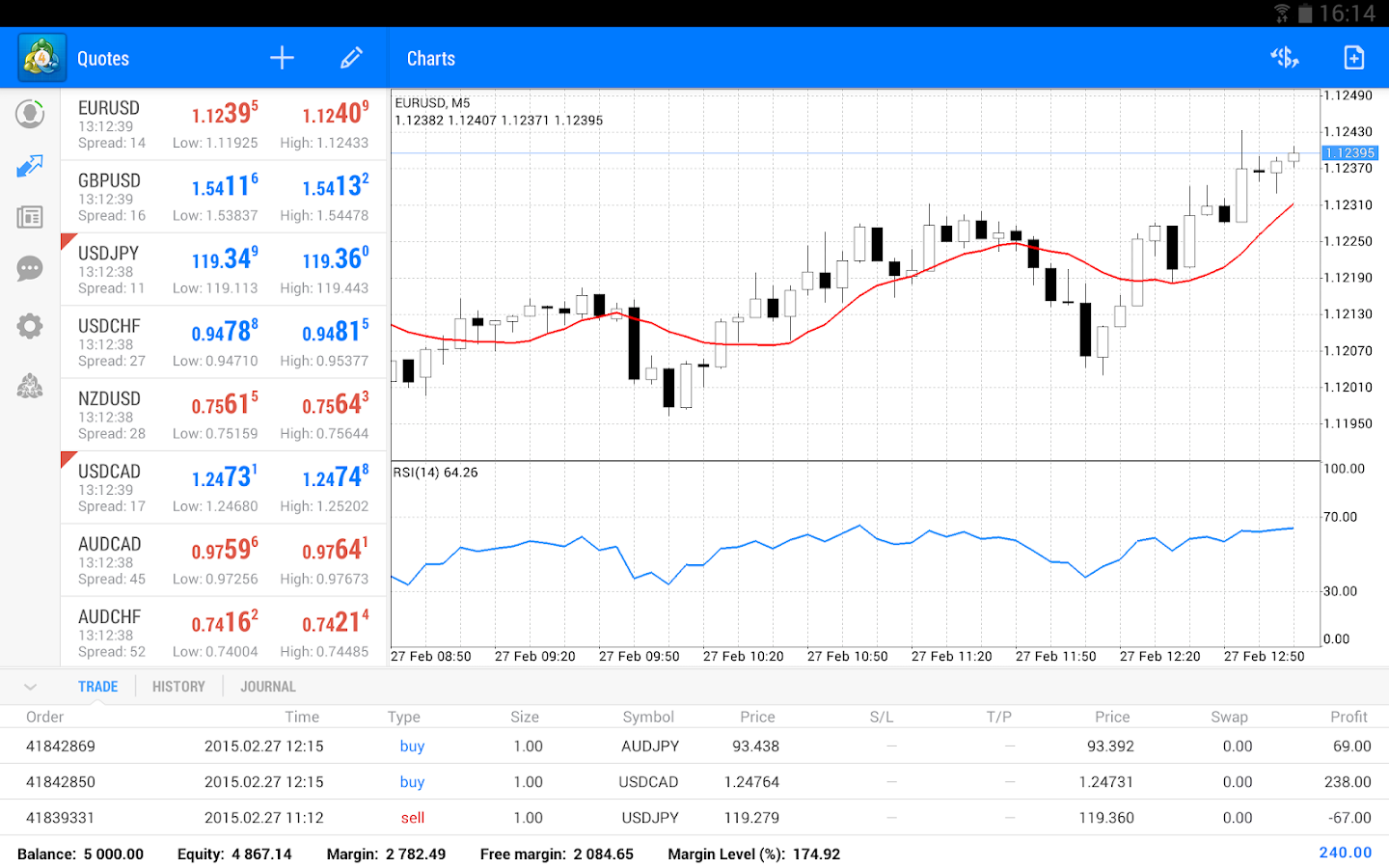
Task: Select the USDCAD quote row
Action: pos(224,488)
